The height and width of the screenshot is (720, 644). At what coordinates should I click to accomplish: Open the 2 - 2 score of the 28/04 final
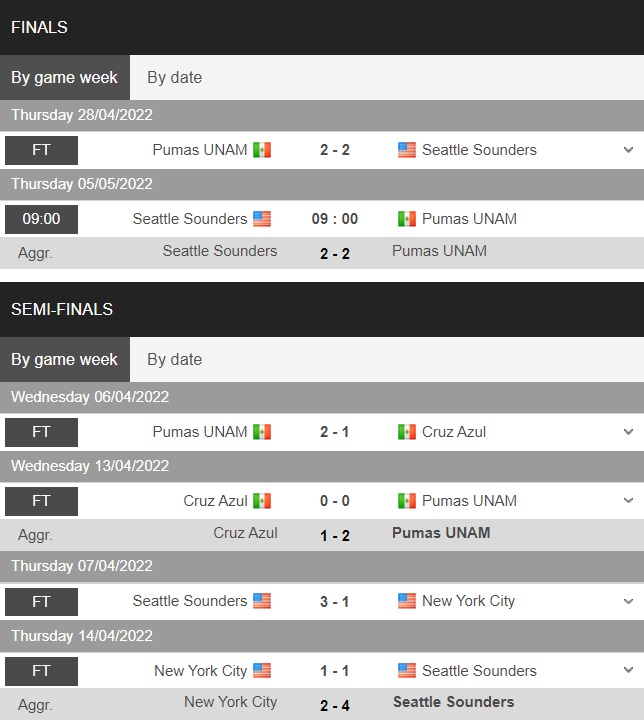tap(334, 150)
